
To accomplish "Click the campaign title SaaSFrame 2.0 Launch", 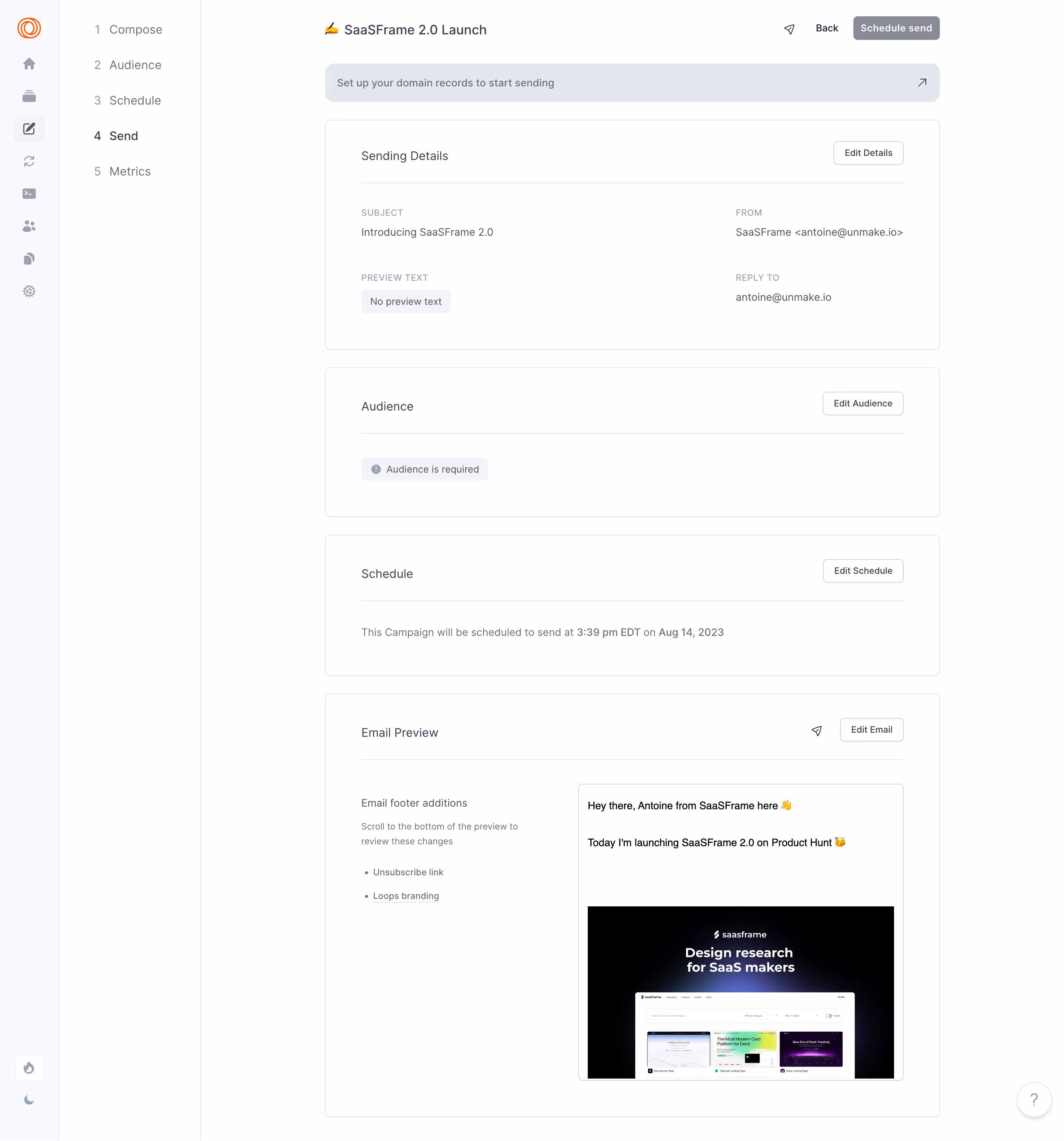I will tap(415, 30).
